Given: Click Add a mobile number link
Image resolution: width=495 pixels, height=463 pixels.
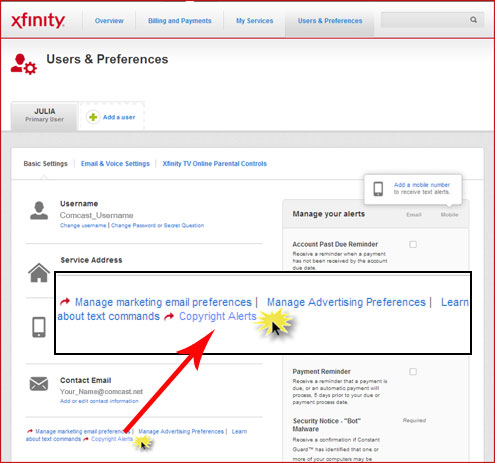Looking at the screenshot, I should pyautogui.click(x=422, y=185).
